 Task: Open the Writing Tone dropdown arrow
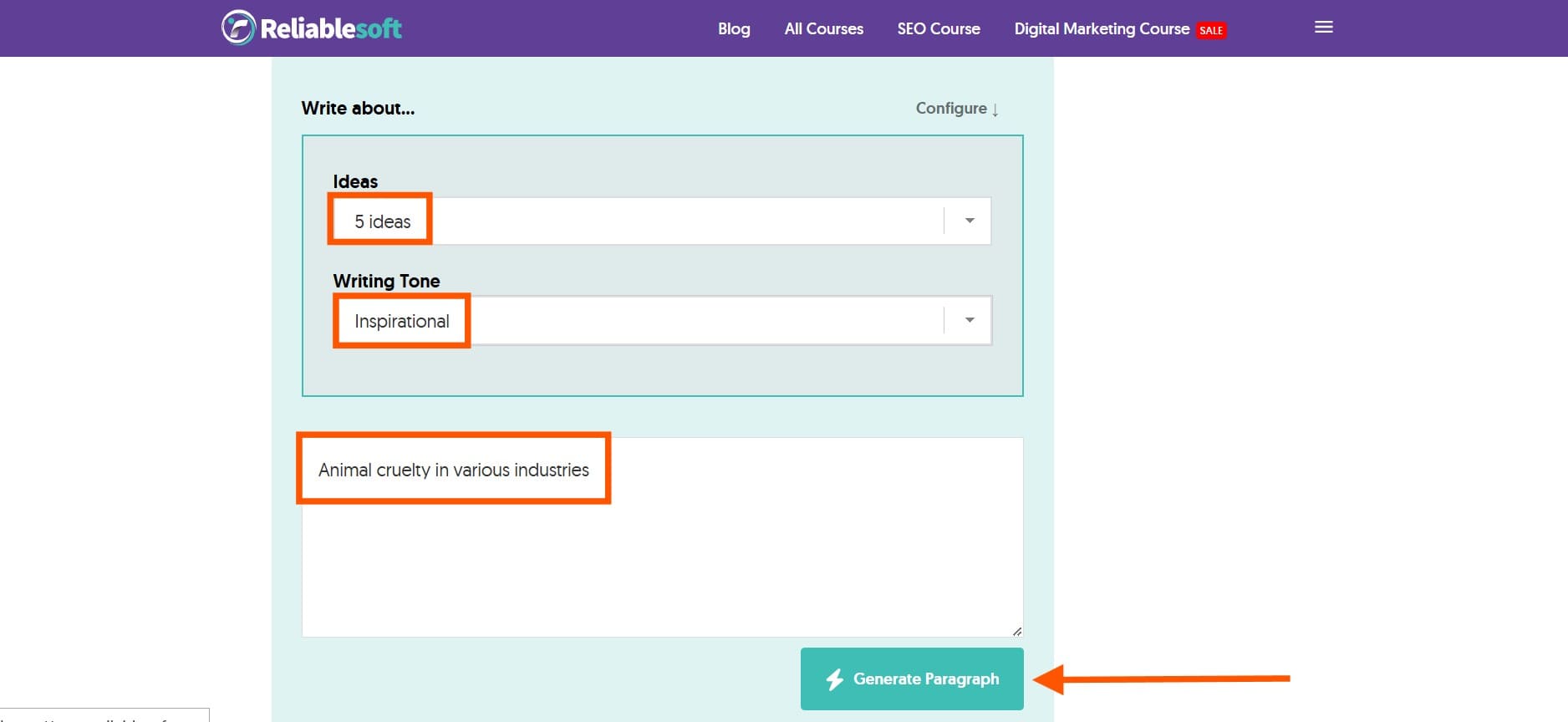pos(970,320)
